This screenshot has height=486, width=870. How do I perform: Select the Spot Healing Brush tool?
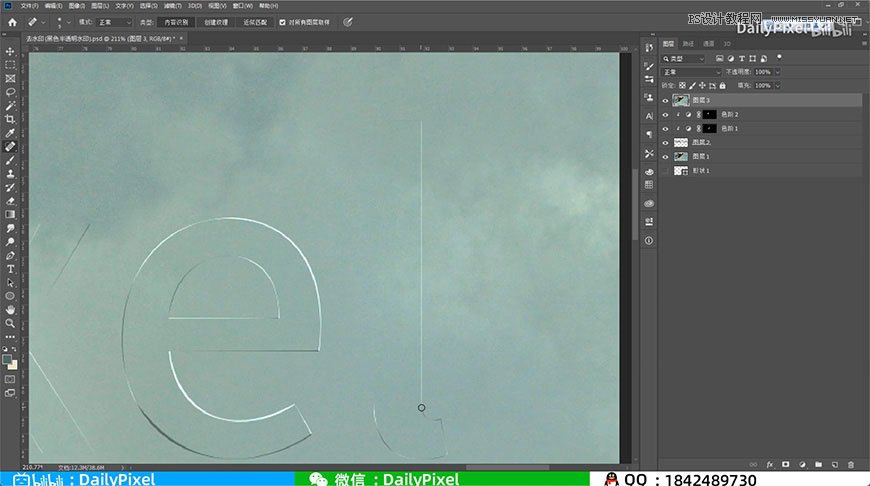pyautogui.click(x=10, y=146)
